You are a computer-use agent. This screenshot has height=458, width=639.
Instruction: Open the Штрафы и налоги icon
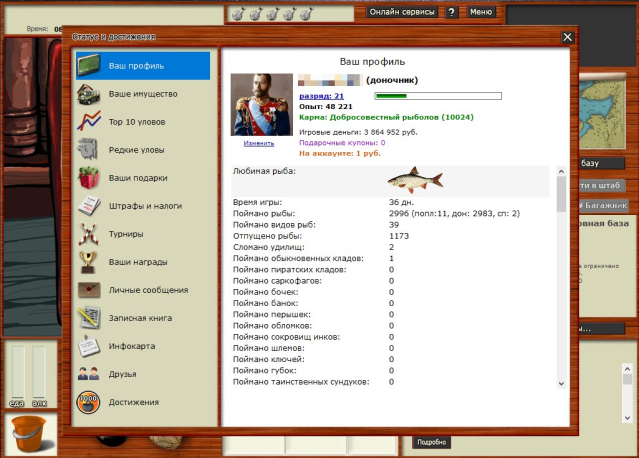click(x=91, y=206)
